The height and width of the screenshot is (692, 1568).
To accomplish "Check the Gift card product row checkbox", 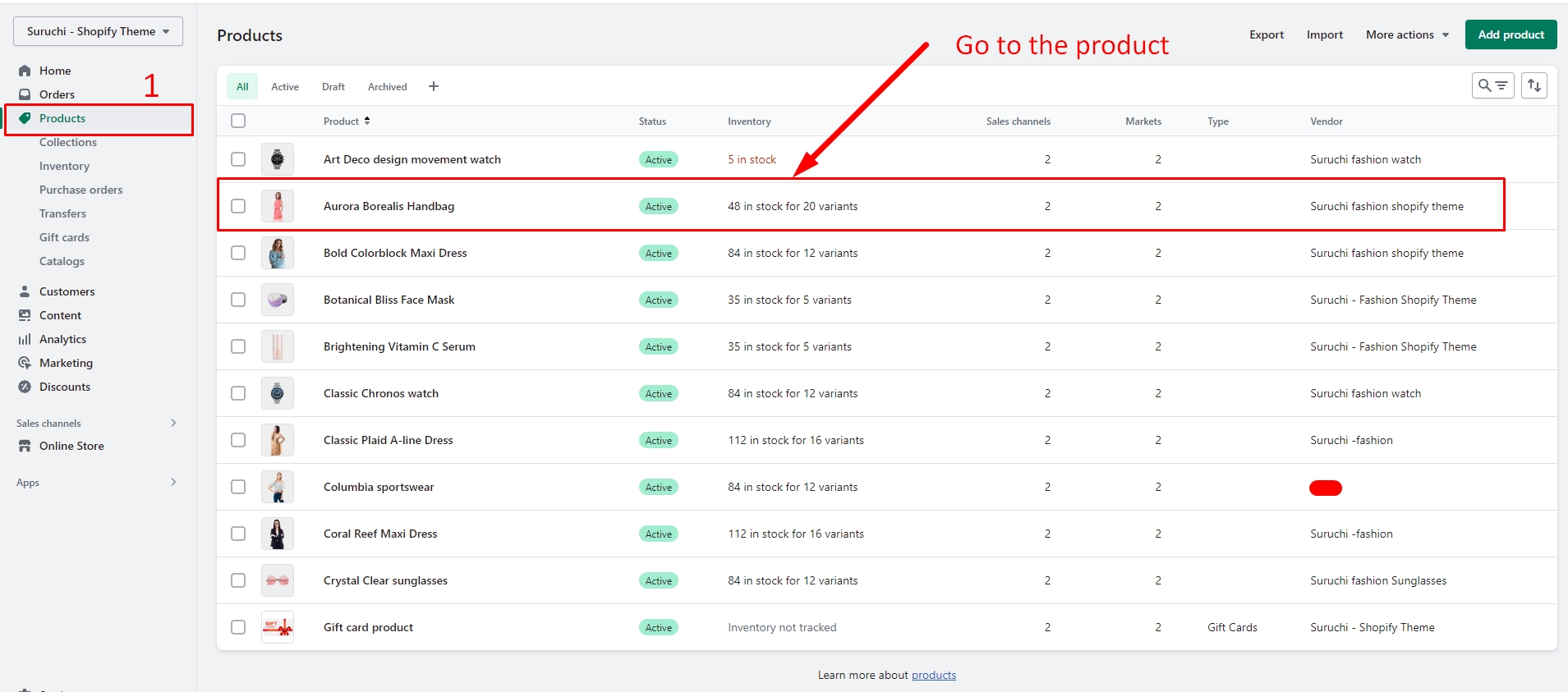I will click(238, 627).
